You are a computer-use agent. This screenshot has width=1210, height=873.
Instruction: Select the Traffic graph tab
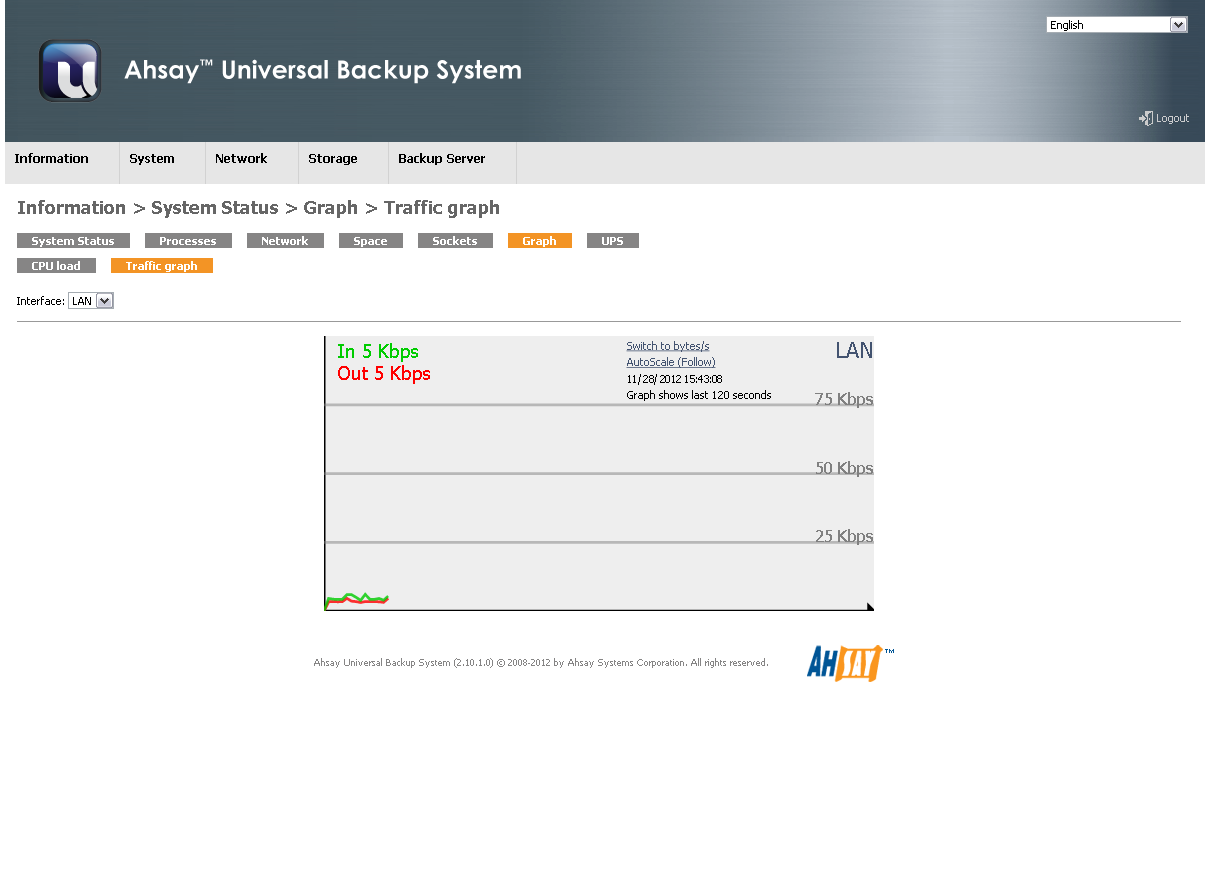[x=162, y=266]
